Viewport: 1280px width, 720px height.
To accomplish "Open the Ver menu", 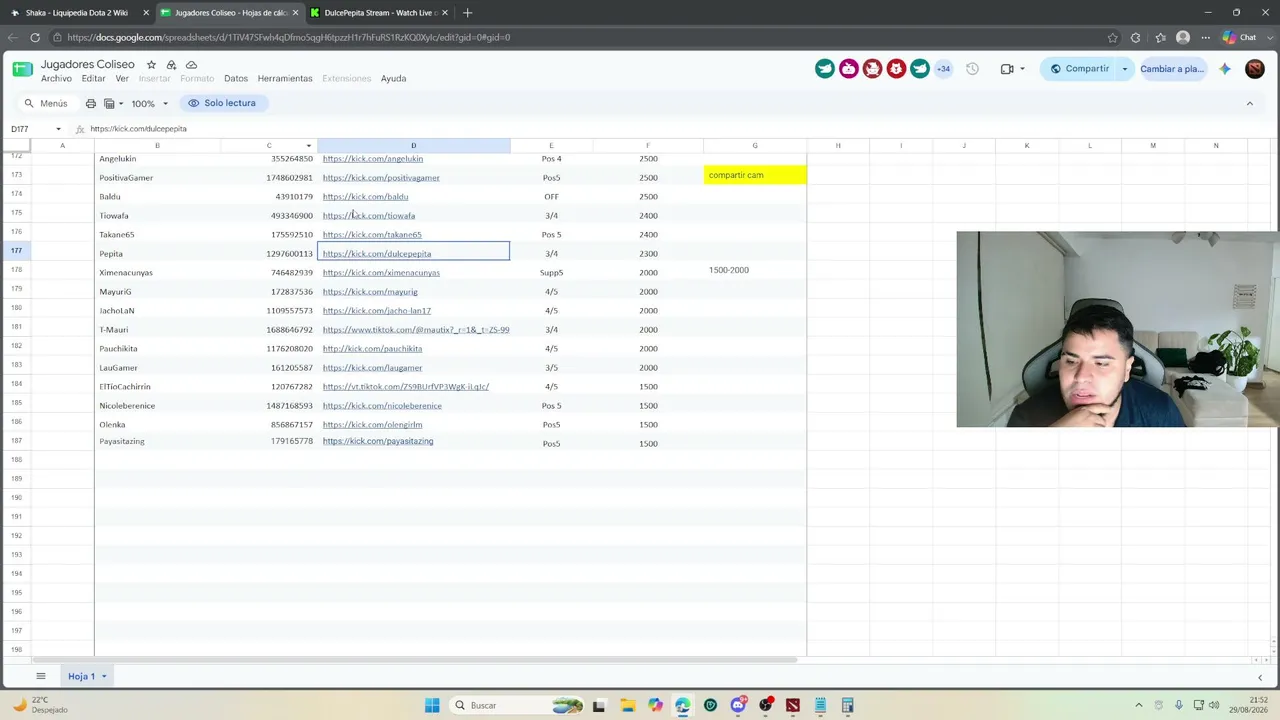I will click(122, 79).
